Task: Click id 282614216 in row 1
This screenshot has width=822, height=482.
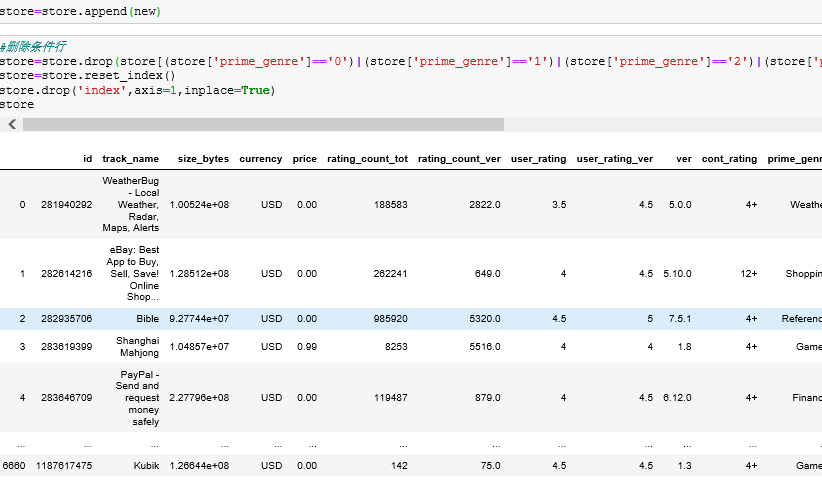Action: (x=67, y=274)
